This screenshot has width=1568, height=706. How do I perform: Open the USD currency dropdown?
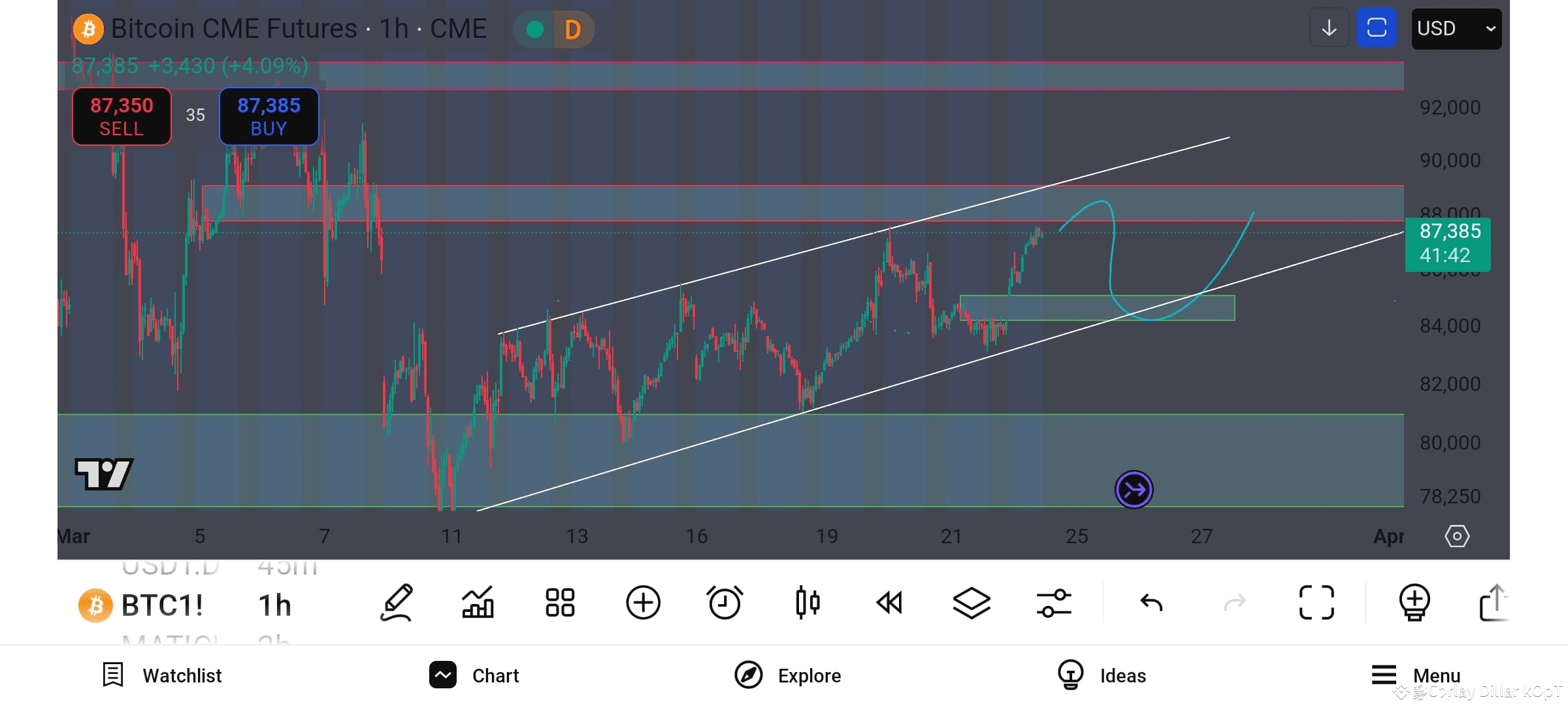(1456, 29)
